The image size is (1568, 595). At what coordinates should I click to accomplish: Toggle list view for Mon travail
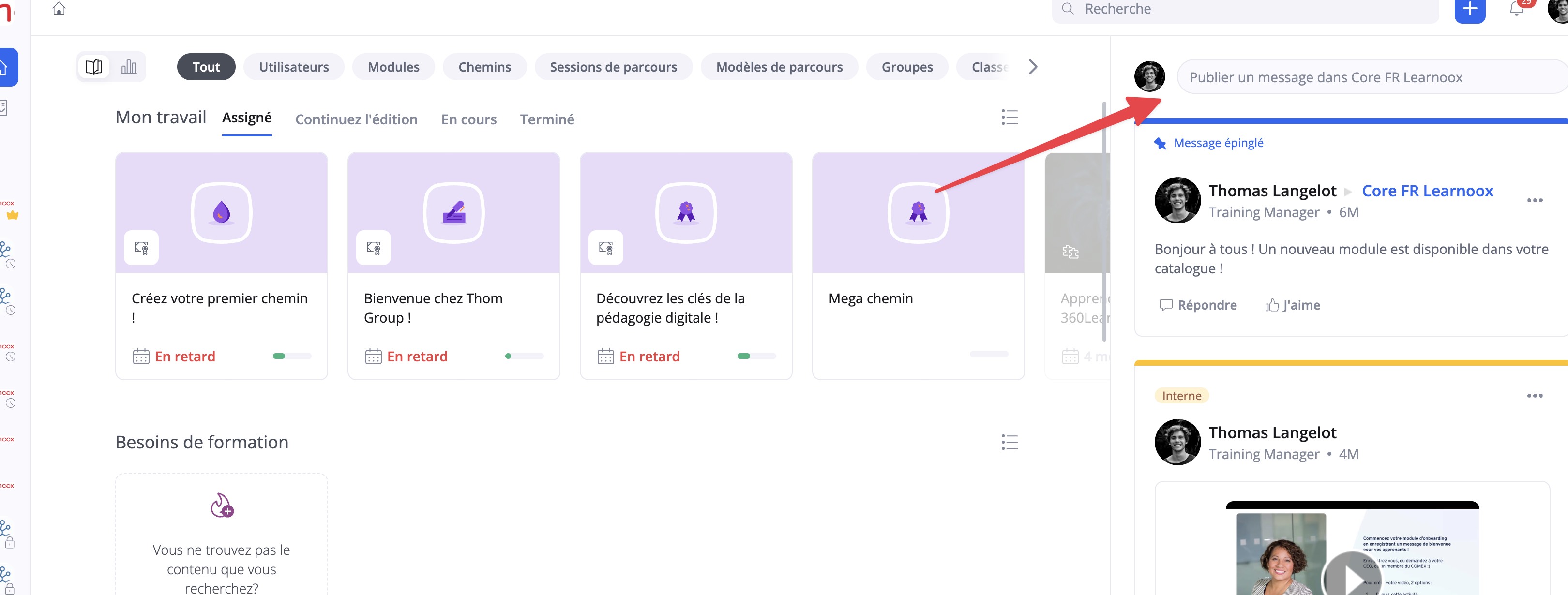[x=1009, y=118]
